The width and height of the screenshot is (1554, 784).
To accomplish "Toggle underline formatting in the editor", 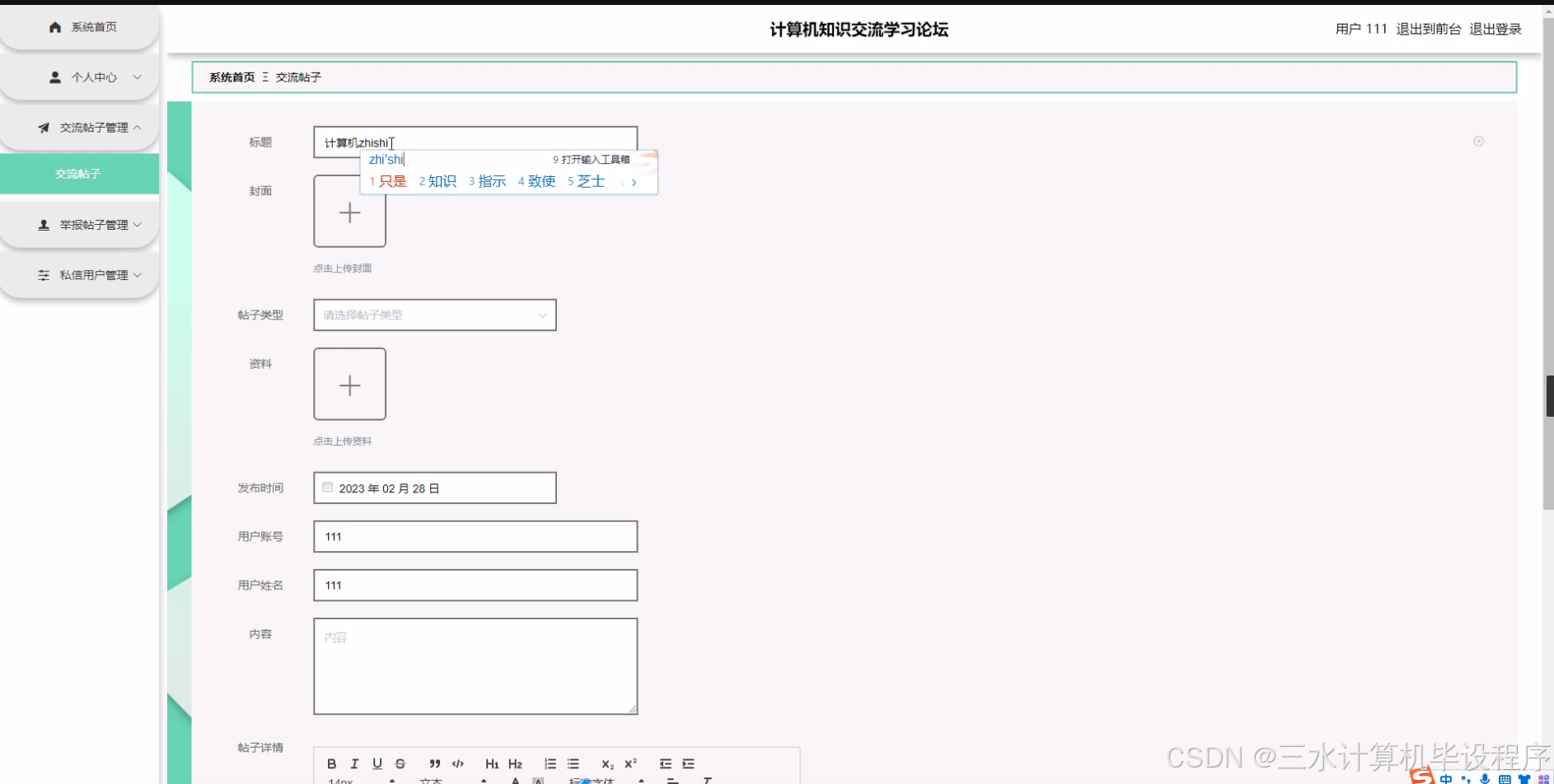I will click(377, 763).
